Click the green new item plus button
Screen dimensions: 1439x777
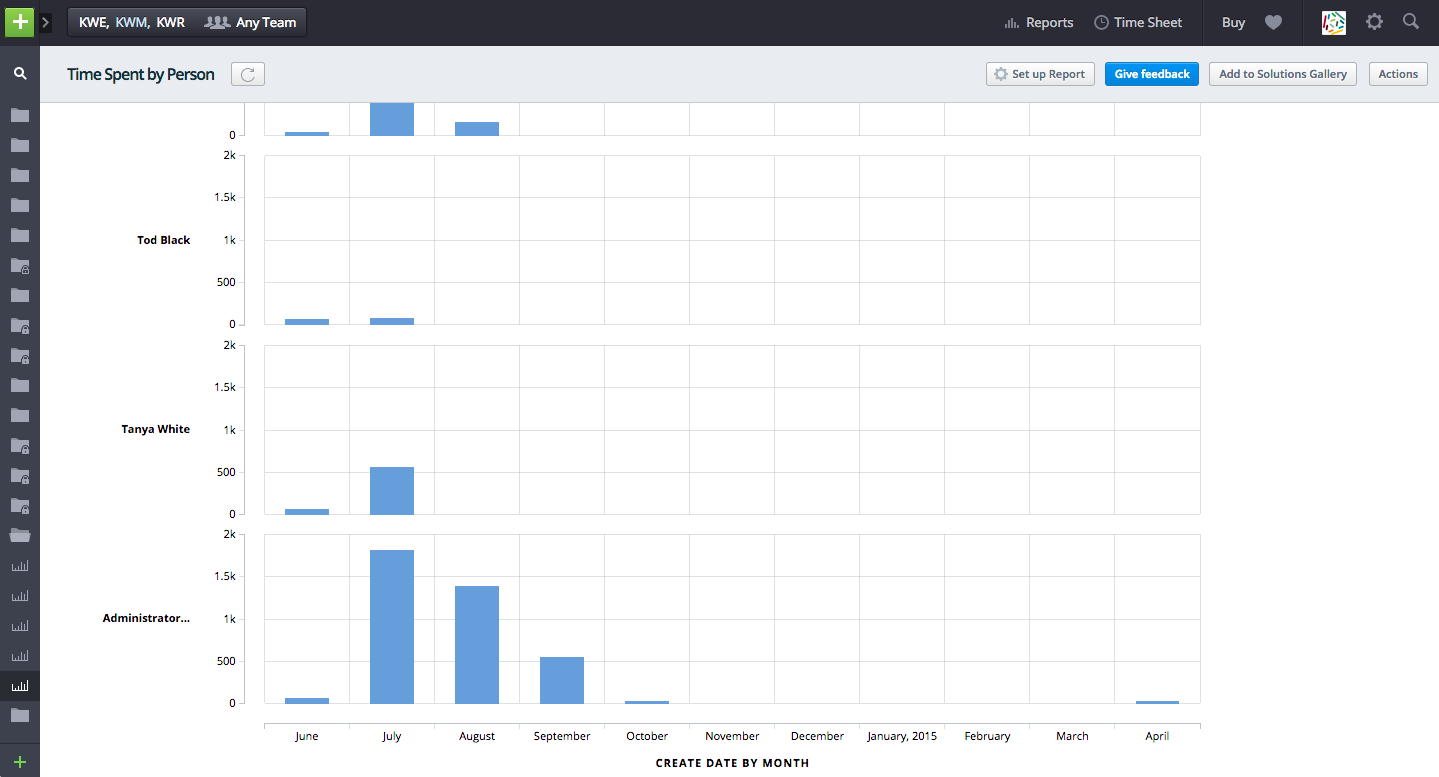tap(19, 21)
